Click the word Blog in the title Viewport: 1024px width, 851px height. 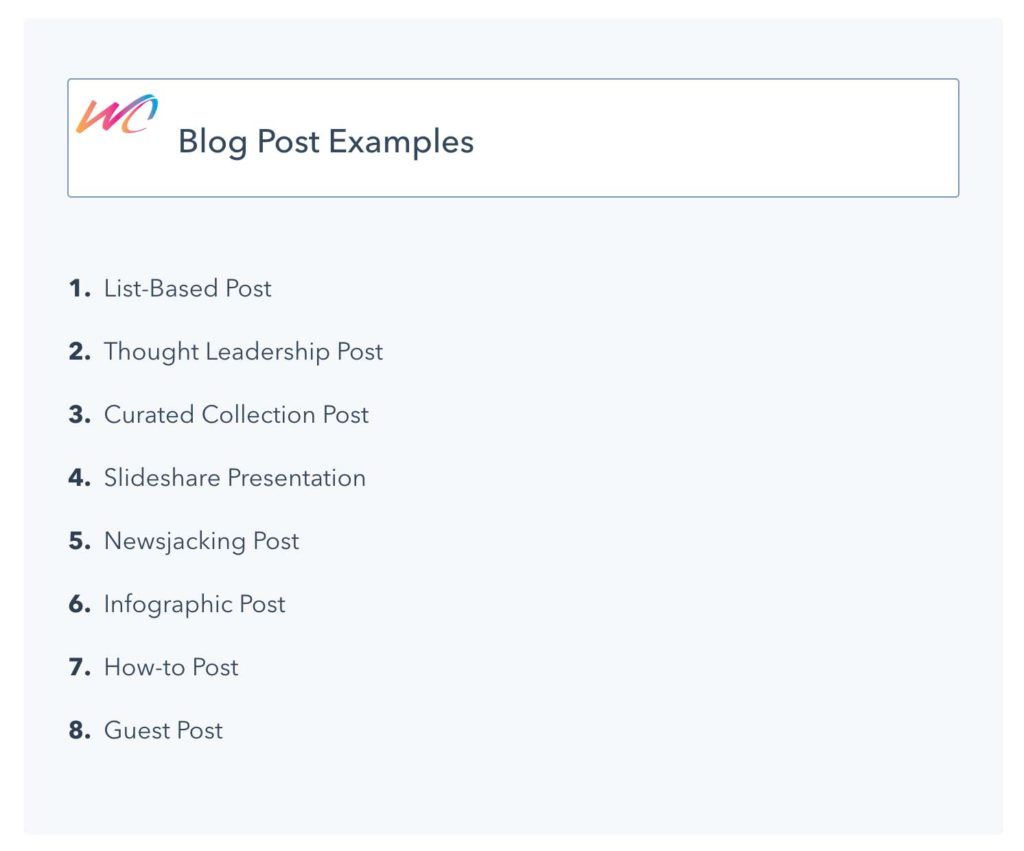[x=213, y=142]
